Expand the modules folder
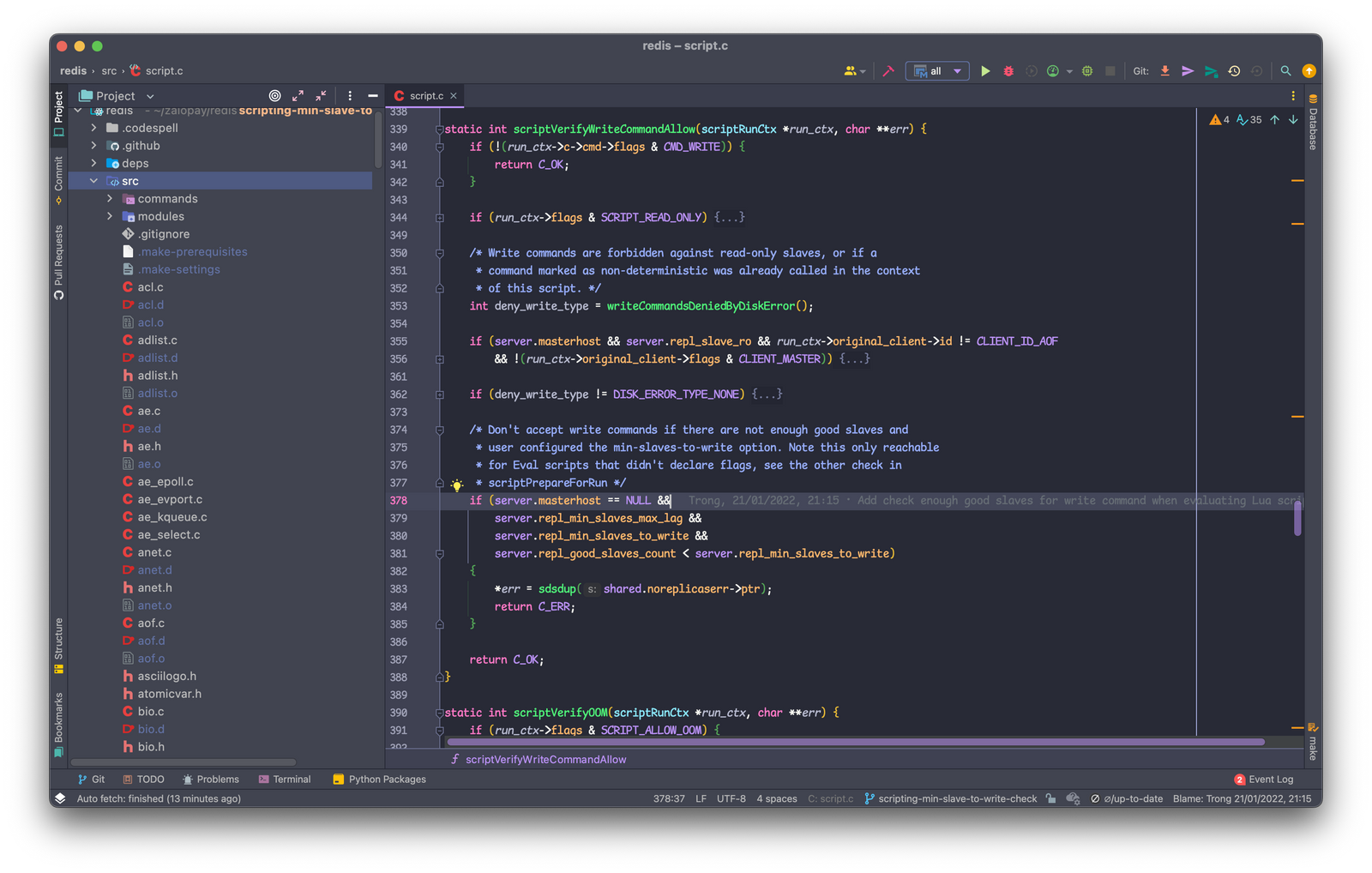1372x873 pixels. (110, 216)
